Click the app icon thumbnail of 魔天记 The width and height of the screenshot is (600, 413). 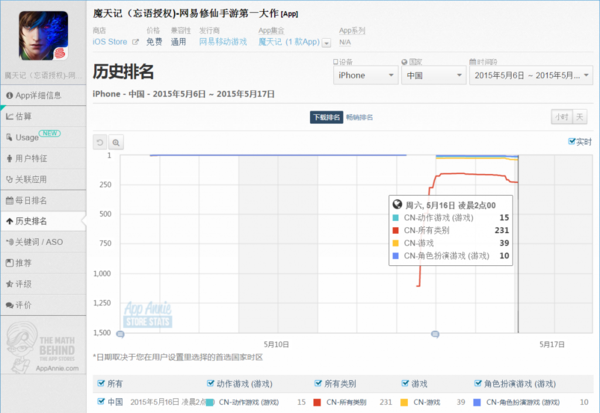point(43,36)
